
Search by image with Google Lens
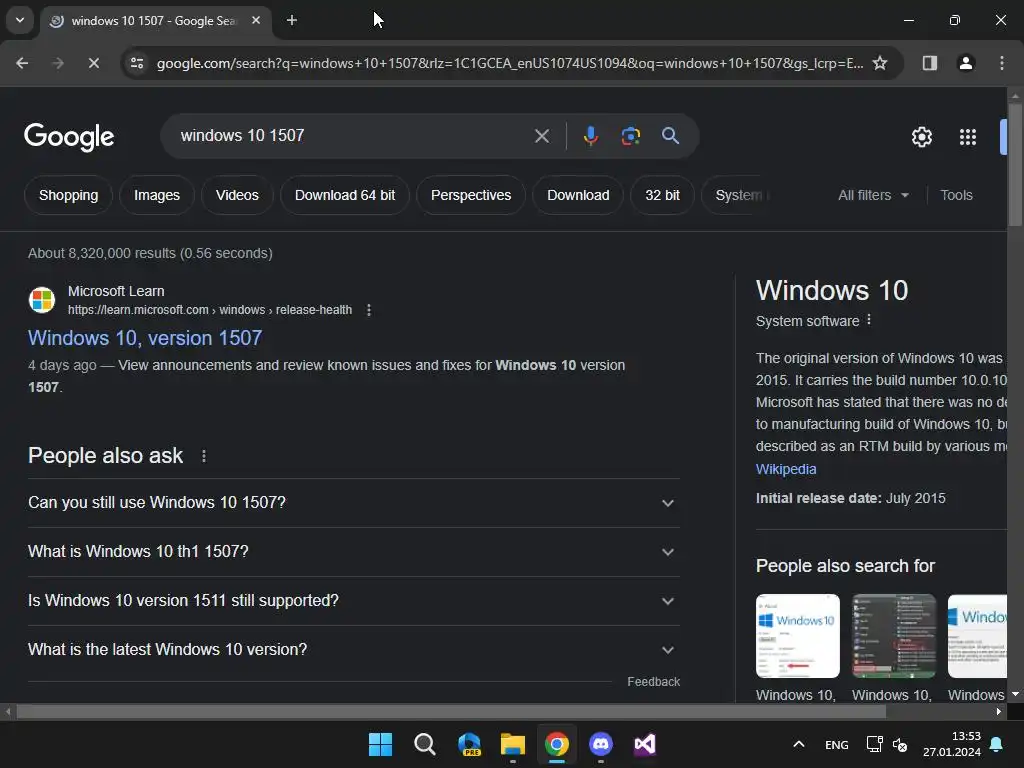coord(630,136)
